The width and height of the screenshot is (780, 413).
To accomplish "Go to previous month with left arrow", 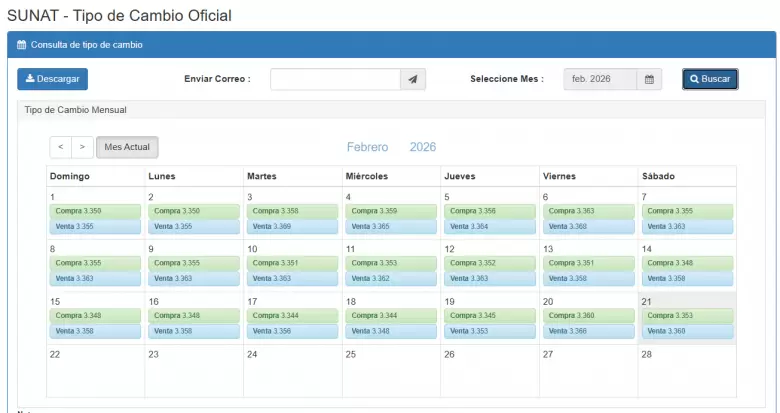I will 60,147.
